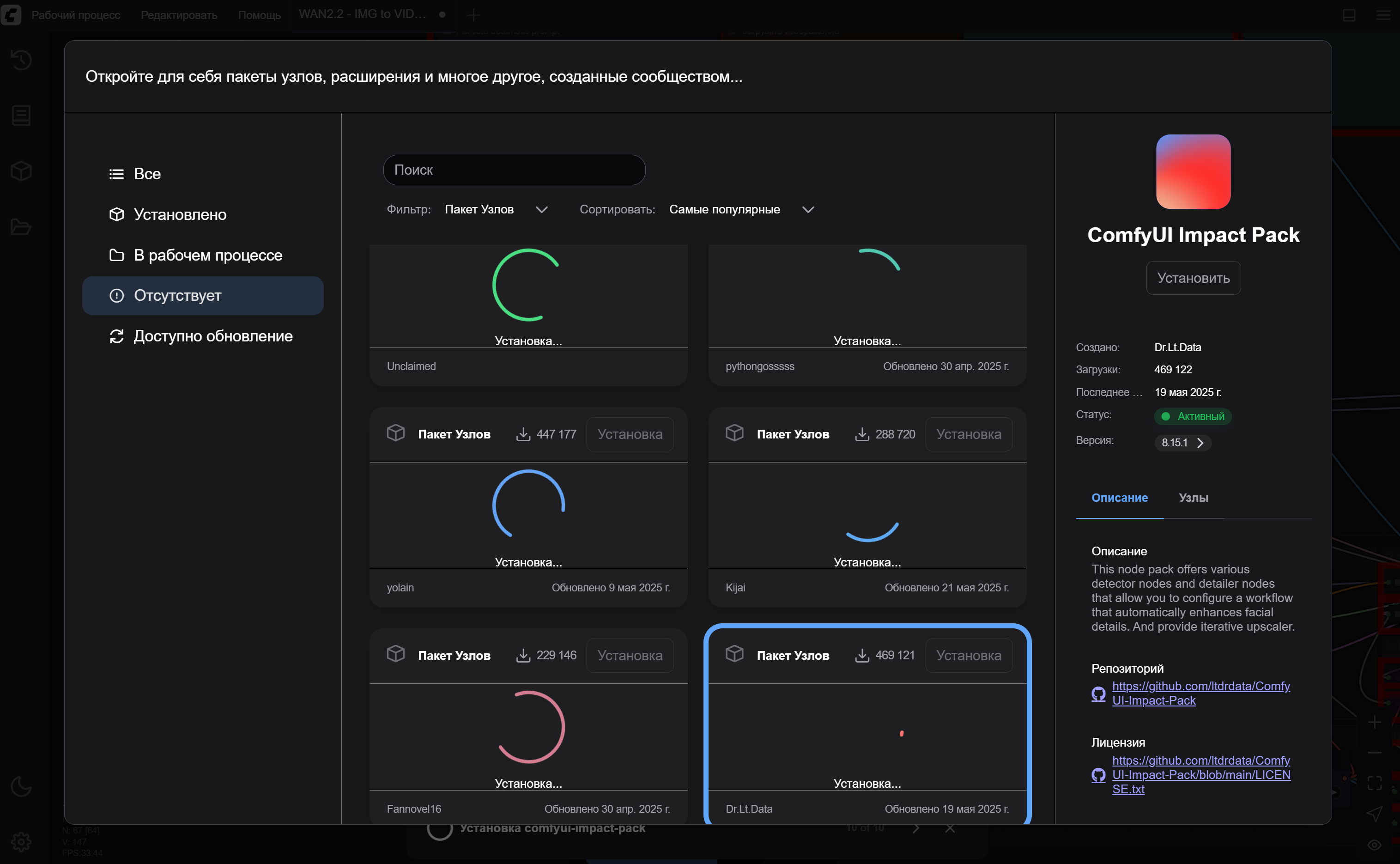Open the node library sidebar icon
Image resolution: width=1400 pixels, height=864 pixels.
pyautogui.click(x=21, y=116)
